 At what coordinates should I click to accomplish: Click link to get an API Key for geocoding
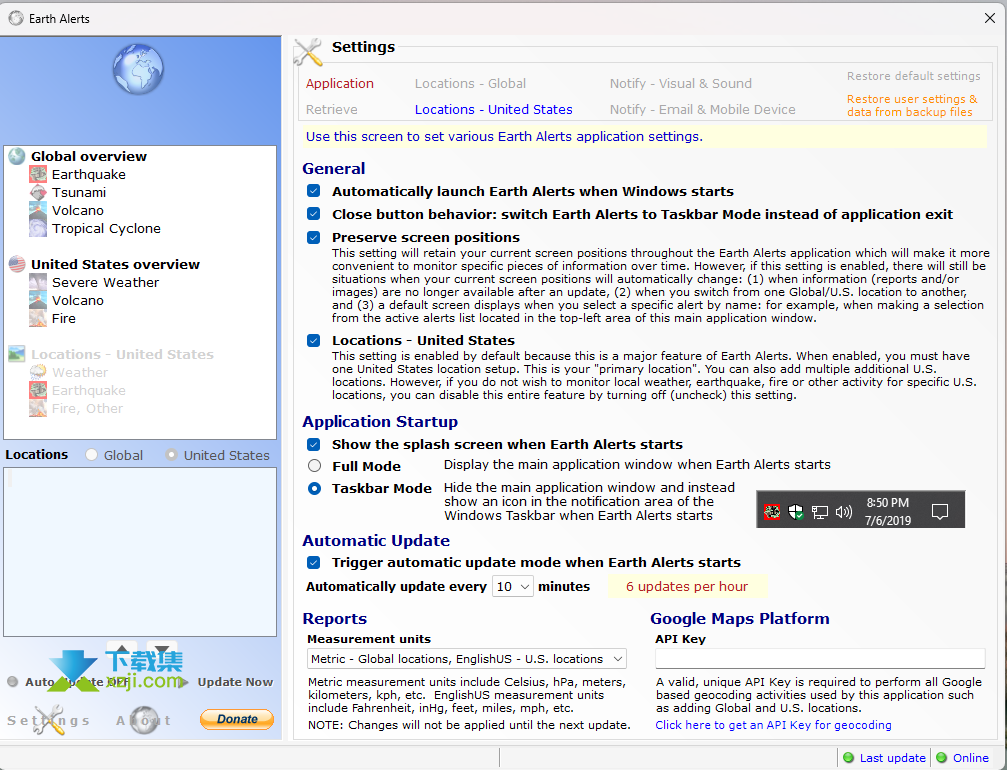[x=773, y=725]
